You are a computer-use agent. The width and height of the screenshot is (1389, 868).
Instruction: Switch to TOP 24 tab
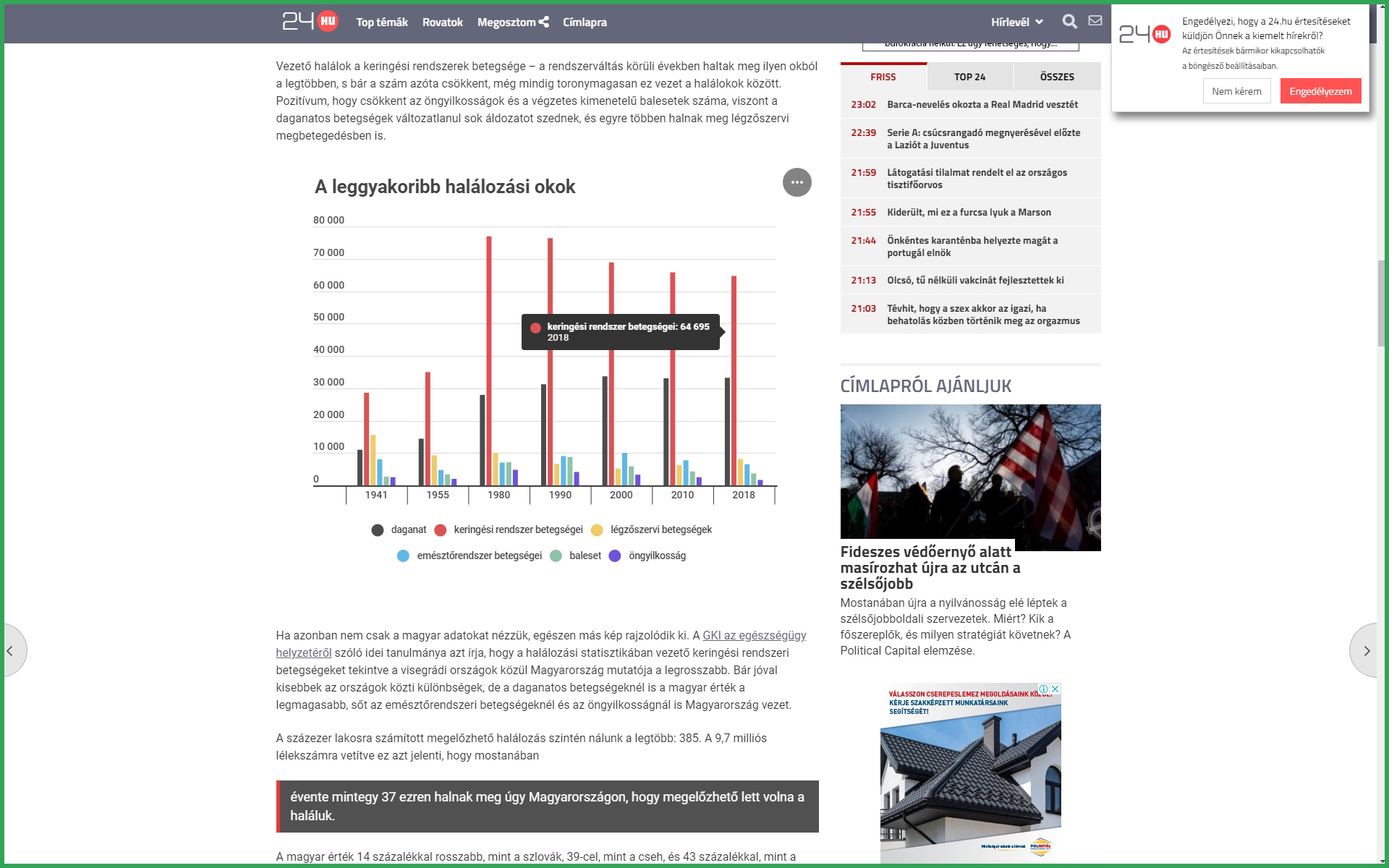click(969, 77)
